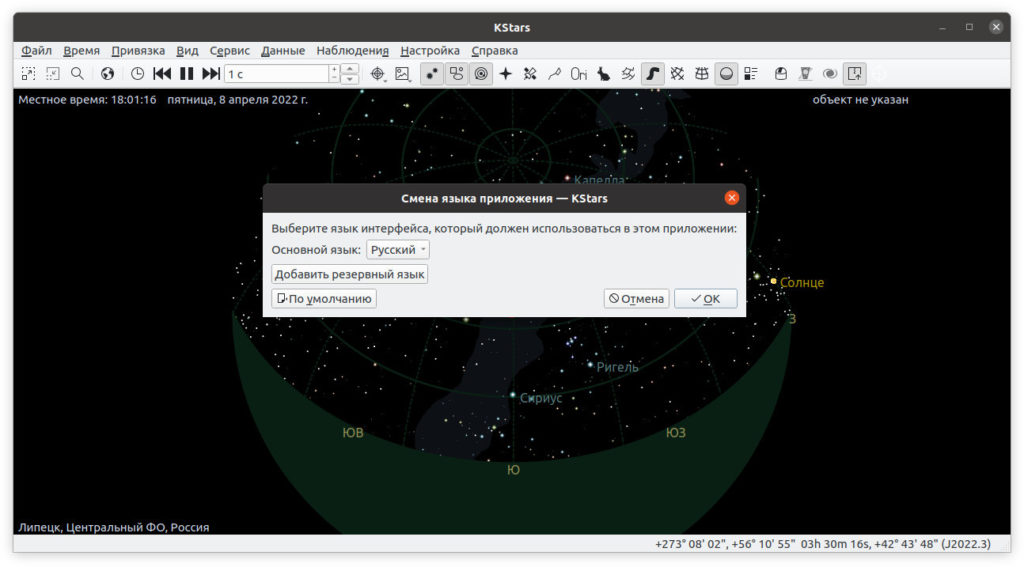Open the Наблюдения menu
The height and width of the screenshot is (567, 1024).
353,50
